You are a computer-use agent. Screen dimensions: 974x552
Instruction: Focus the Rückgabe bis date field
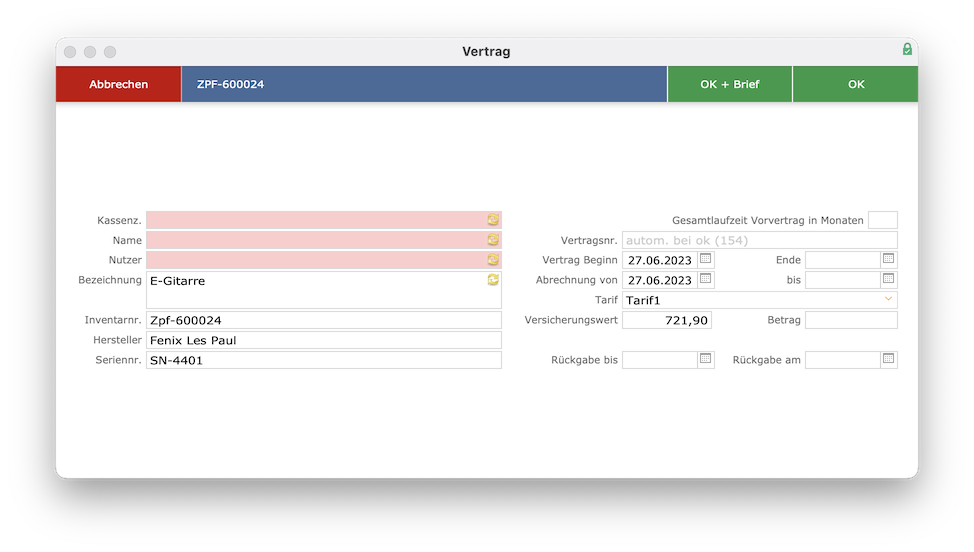point(660,360)
